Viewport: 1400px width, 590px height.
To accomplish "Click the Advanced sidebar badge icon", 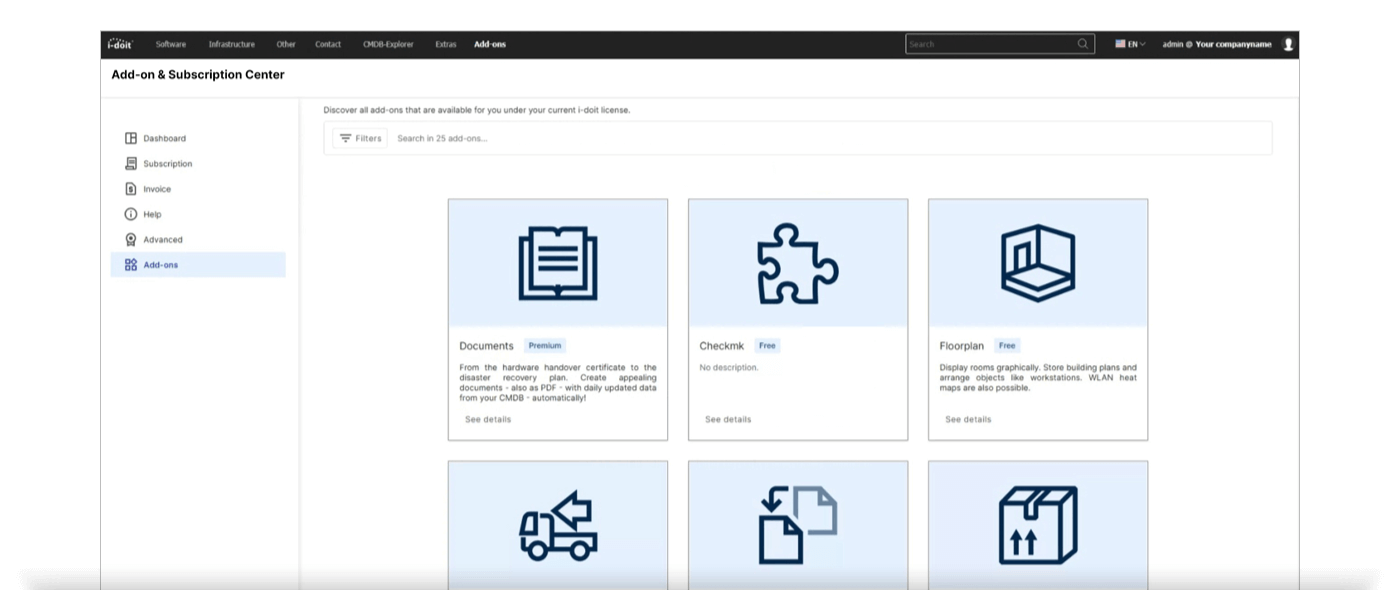I will pyautogui.click(x=131, y=239).
